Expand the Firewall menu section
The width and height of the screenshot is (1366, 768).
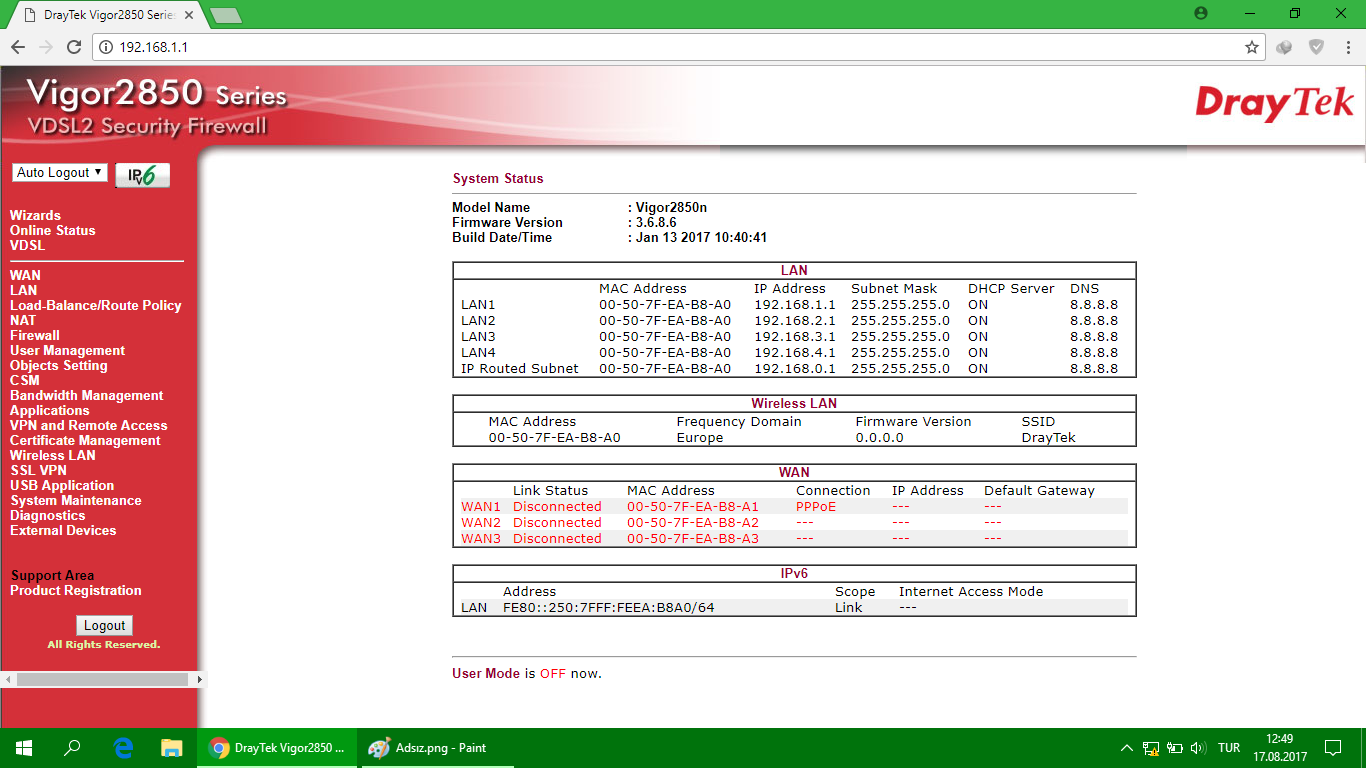[35, 335]
